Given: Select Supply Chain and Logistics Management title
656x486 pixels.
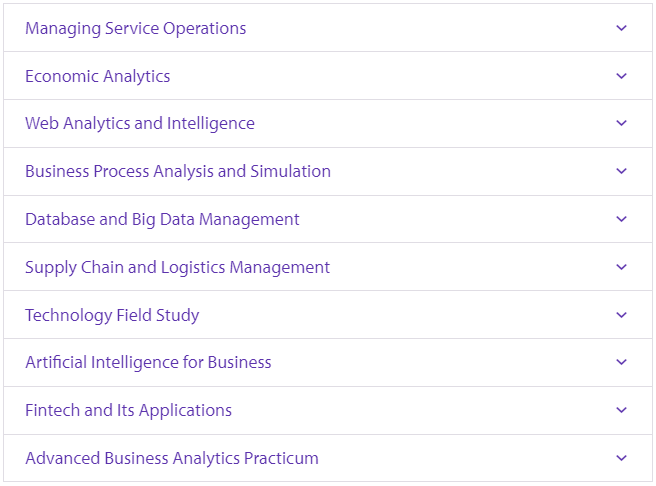Looking at the screenshot, I should 177,267.
